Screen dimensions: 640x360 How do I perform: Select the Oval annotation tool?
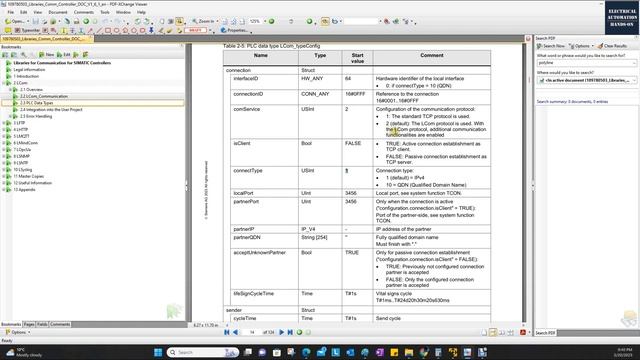(x=116, y=31)
